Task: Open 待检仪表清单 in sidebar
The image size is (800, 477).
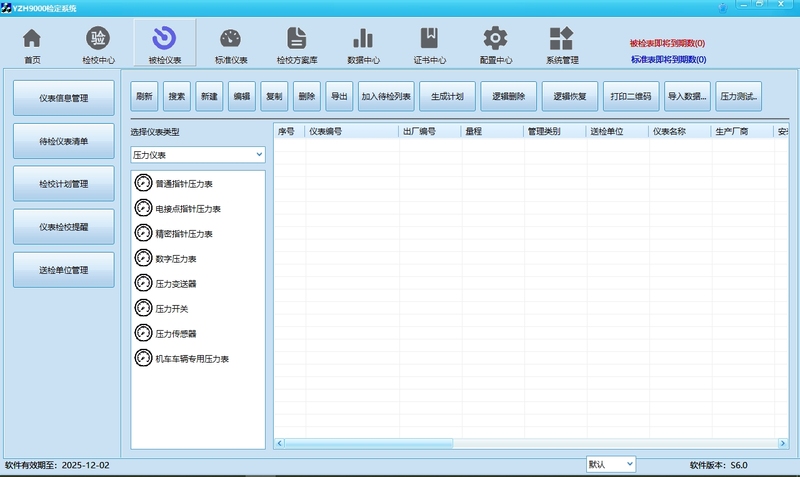Action: pos(64,141)
